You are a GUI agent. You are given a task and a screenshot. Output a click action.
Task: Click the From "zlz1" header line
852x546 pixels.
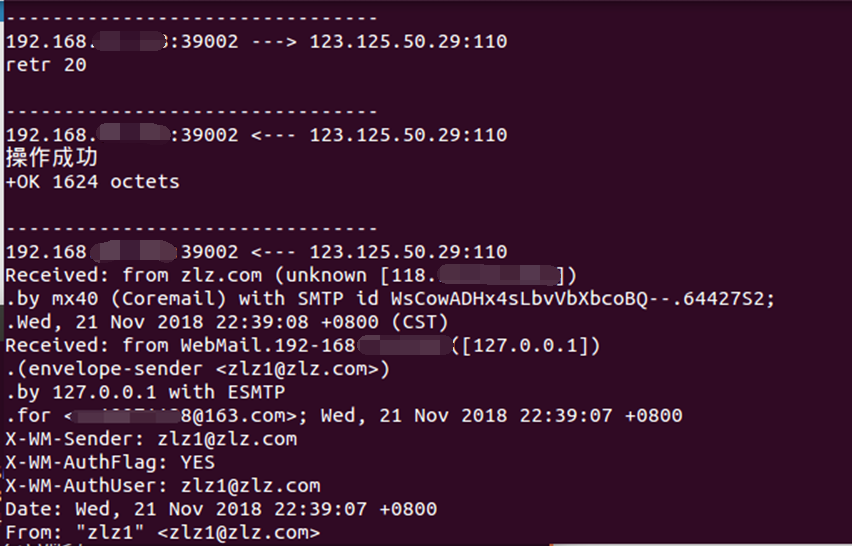point(163,532)
